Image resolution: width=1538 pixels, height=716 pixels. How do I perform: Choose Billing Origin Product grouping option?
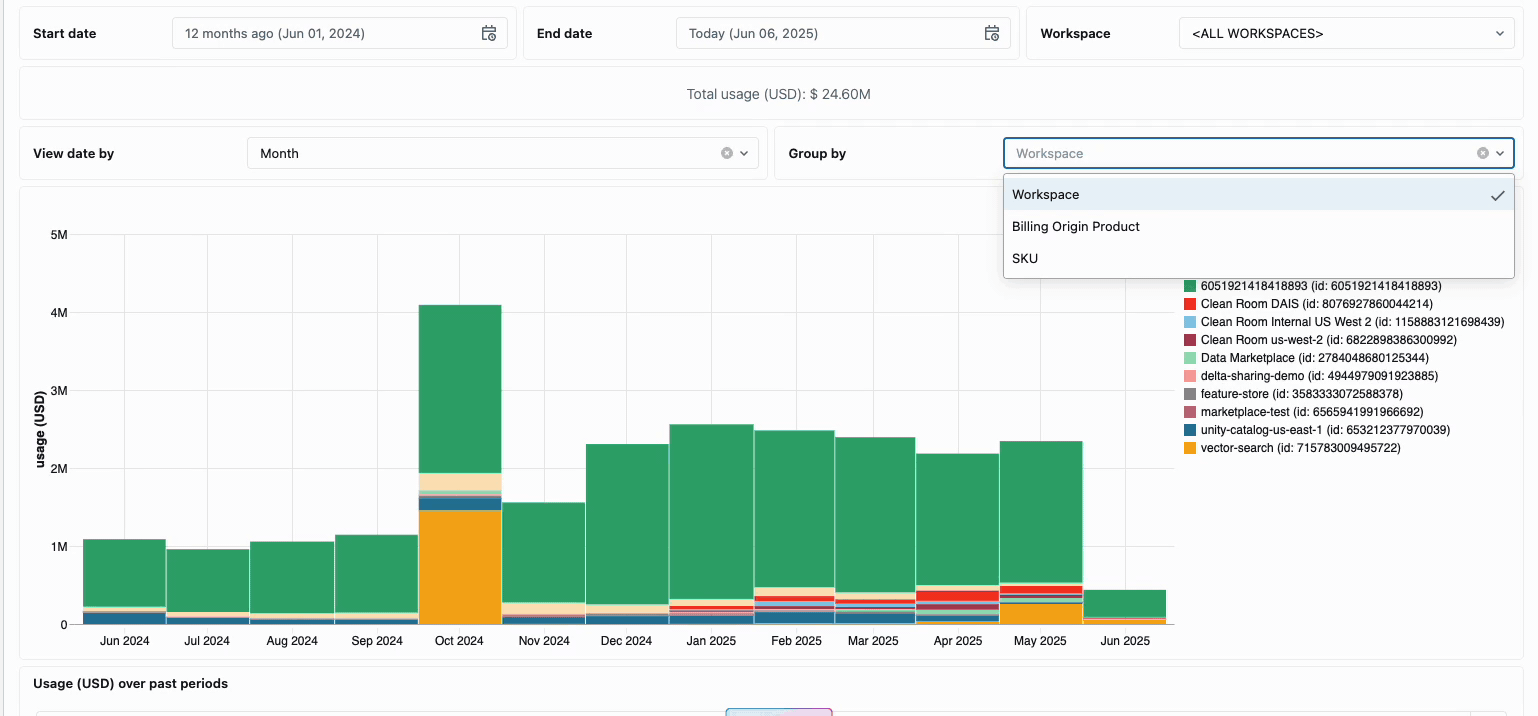pyautogui.click(x=1076, y=227)
